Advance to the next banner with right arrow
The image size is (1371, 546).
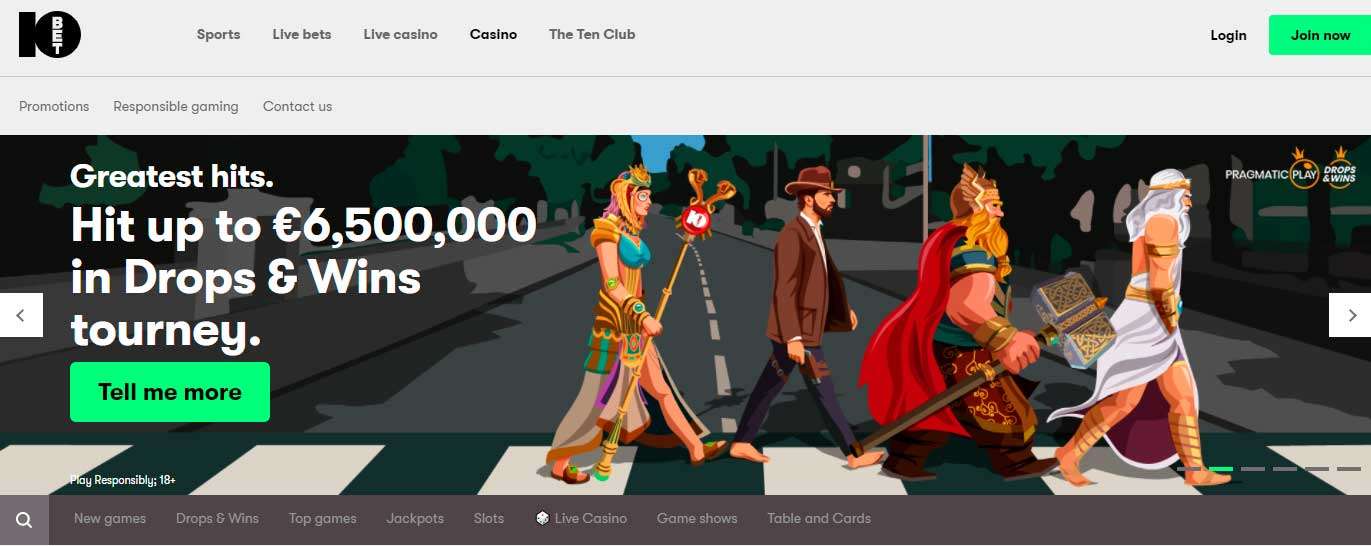[x=1350, y=315]
